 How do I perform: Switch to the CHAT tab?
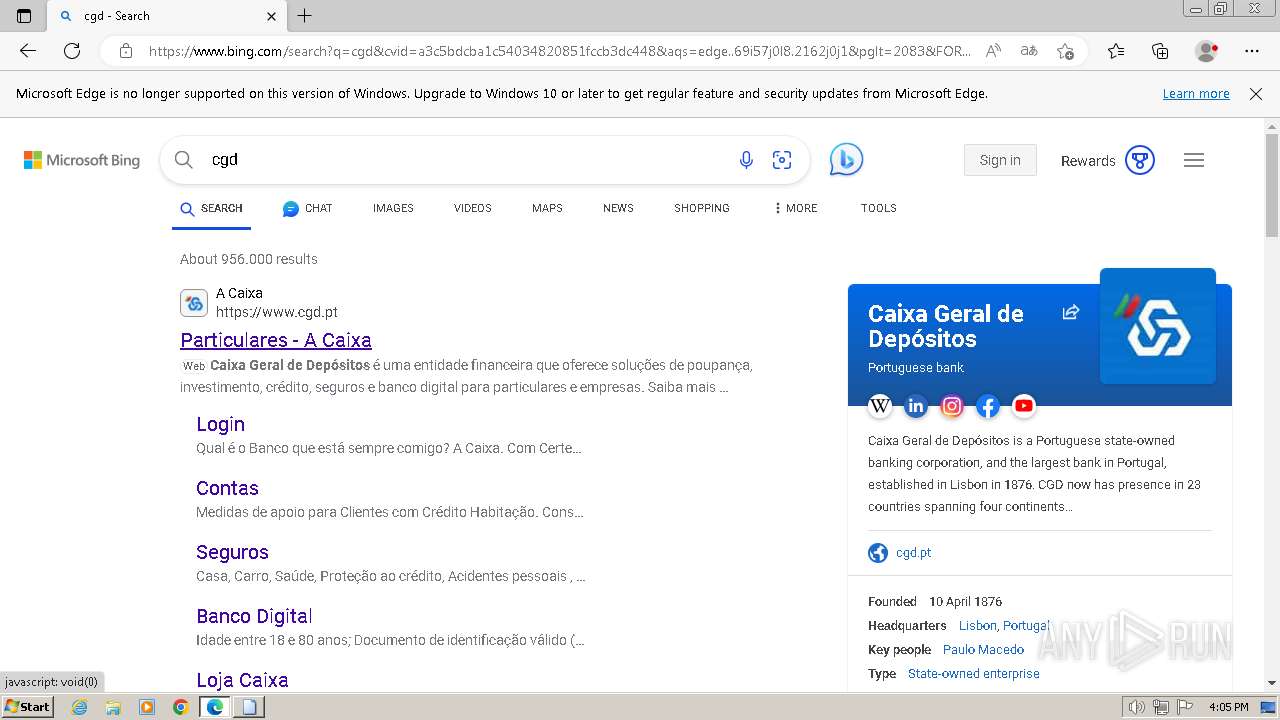(307, 208)
